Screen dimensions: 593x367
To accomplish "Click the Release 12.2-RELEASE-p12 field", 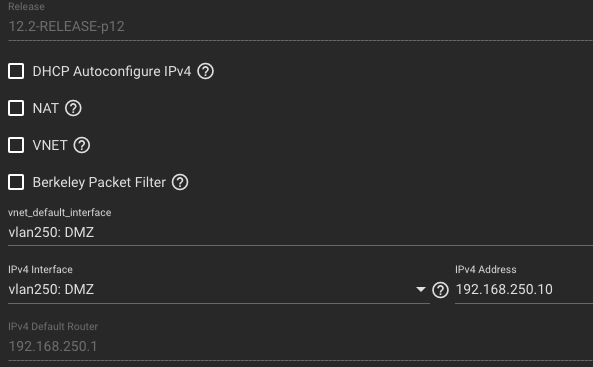I will click(300, 26).
